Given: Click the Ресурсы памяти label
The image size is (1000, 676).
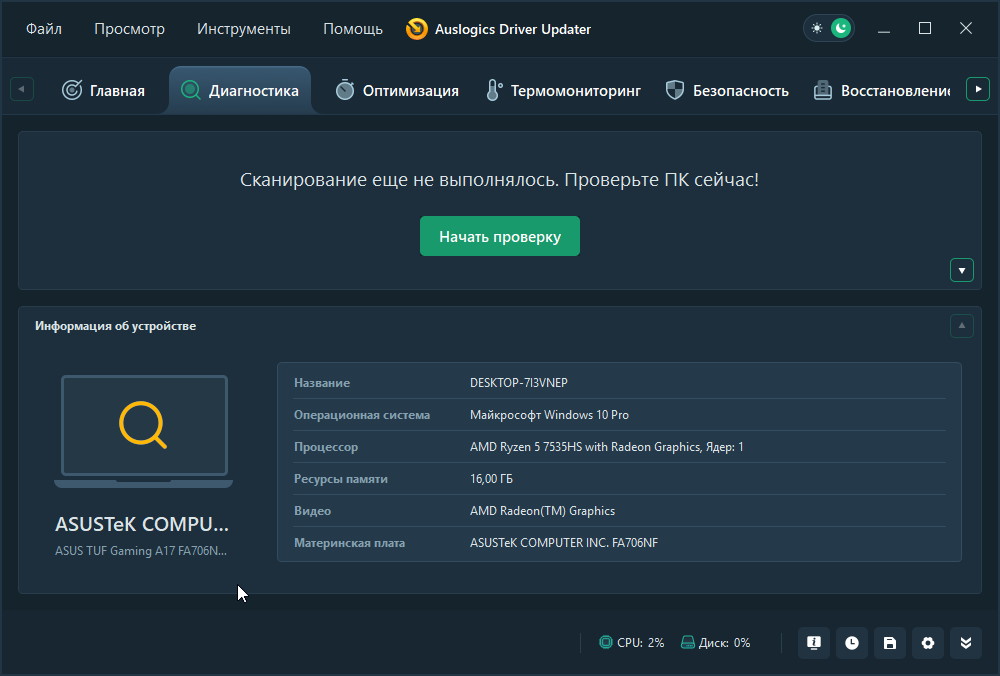Looking at the screenshot, I should (341, 479).
